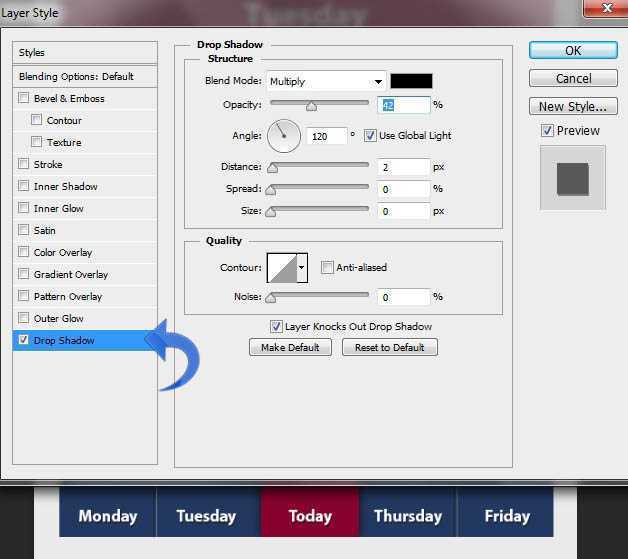Open the contour picker dropdown arrow

[x=302, y=267]
